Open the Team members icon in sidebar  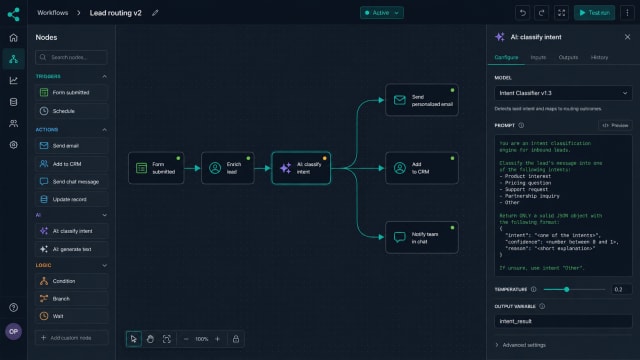point(13,123)
